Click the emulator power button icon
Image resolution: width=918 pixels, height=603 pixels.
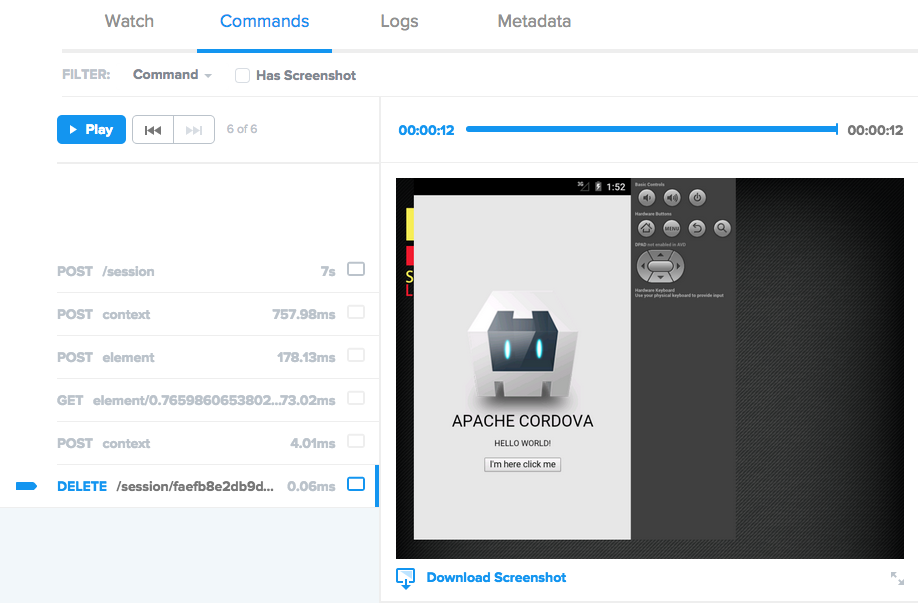[x=697, y=198]
